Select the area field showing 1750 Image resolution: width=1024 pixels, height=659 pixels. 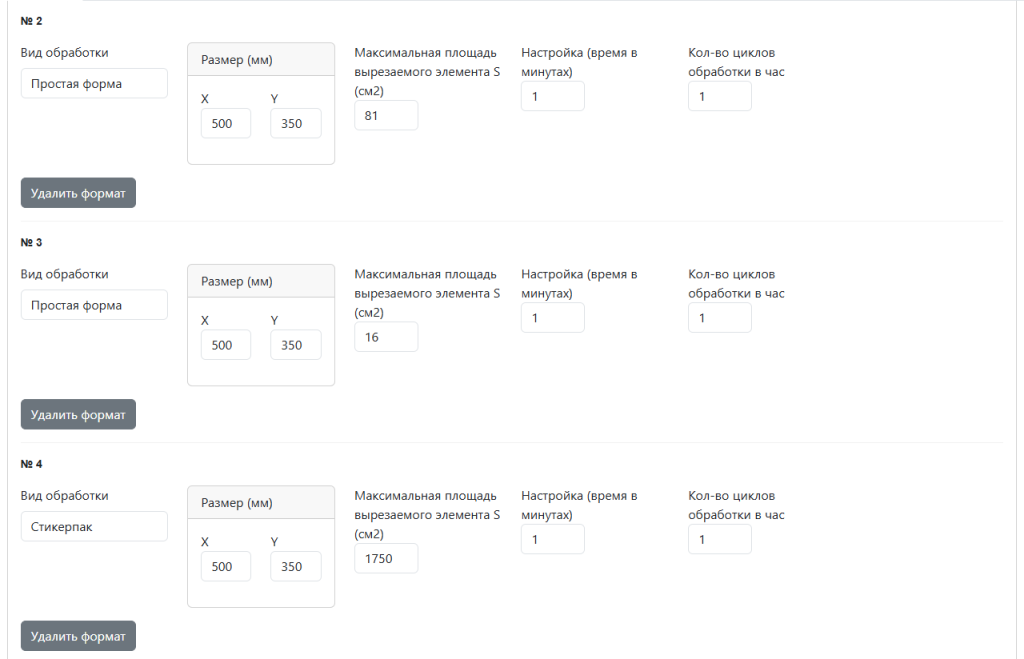pos(386,558)
